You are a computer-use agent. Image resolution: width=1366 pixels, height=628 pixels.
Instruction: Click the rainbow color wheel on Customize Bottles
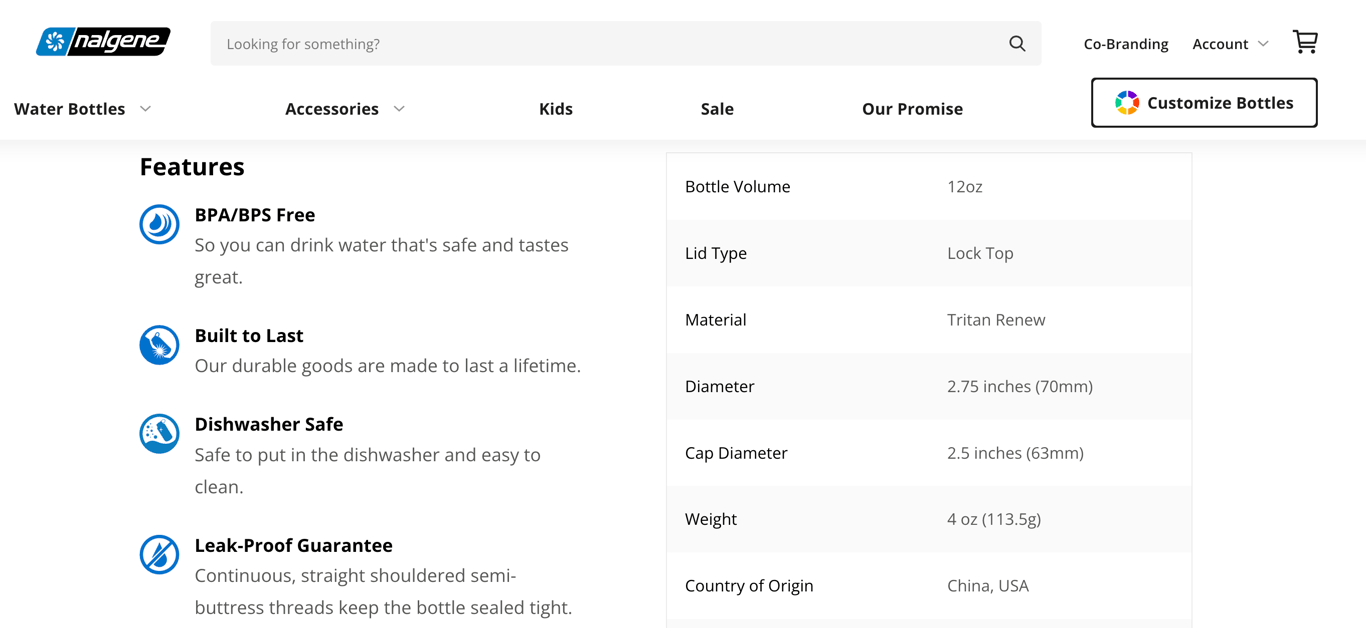[x=1128, y=102]
